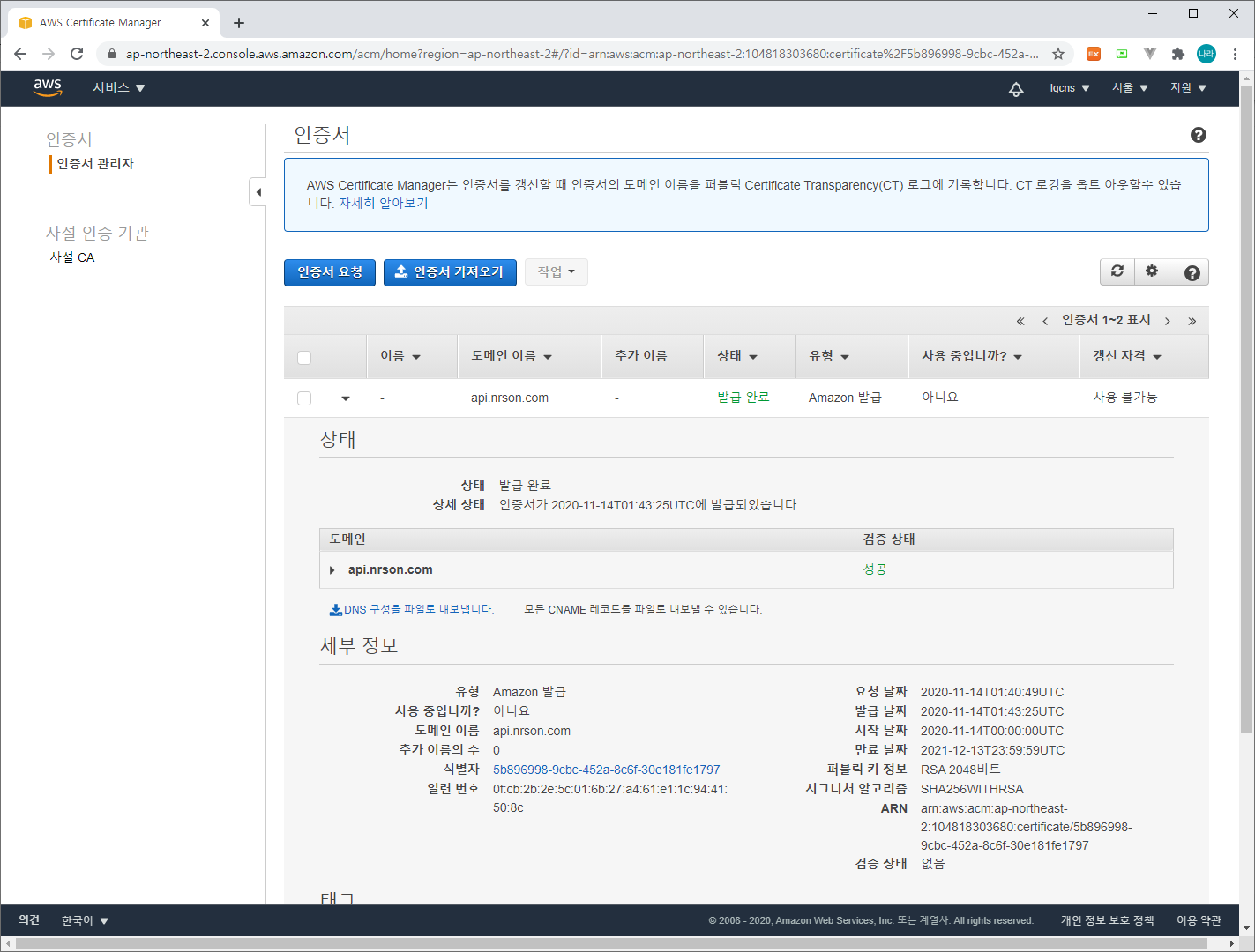The height and width of the screenshot is (952, 1255).
Task: Open the 지원 support dropdown
Action: click(x=1188, y=88)
